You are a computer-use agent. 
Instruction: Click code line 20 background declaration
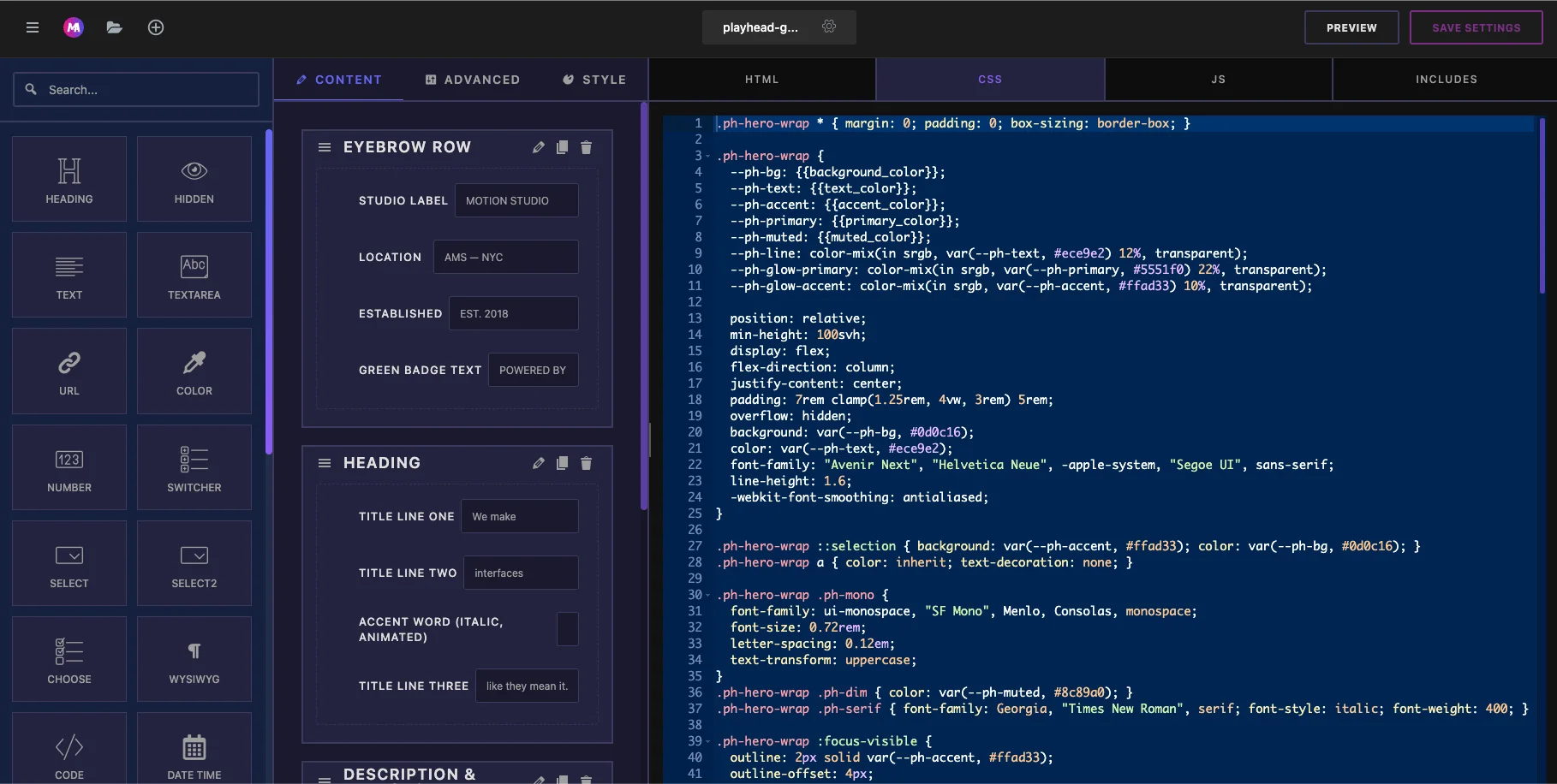tap(851, 432)
